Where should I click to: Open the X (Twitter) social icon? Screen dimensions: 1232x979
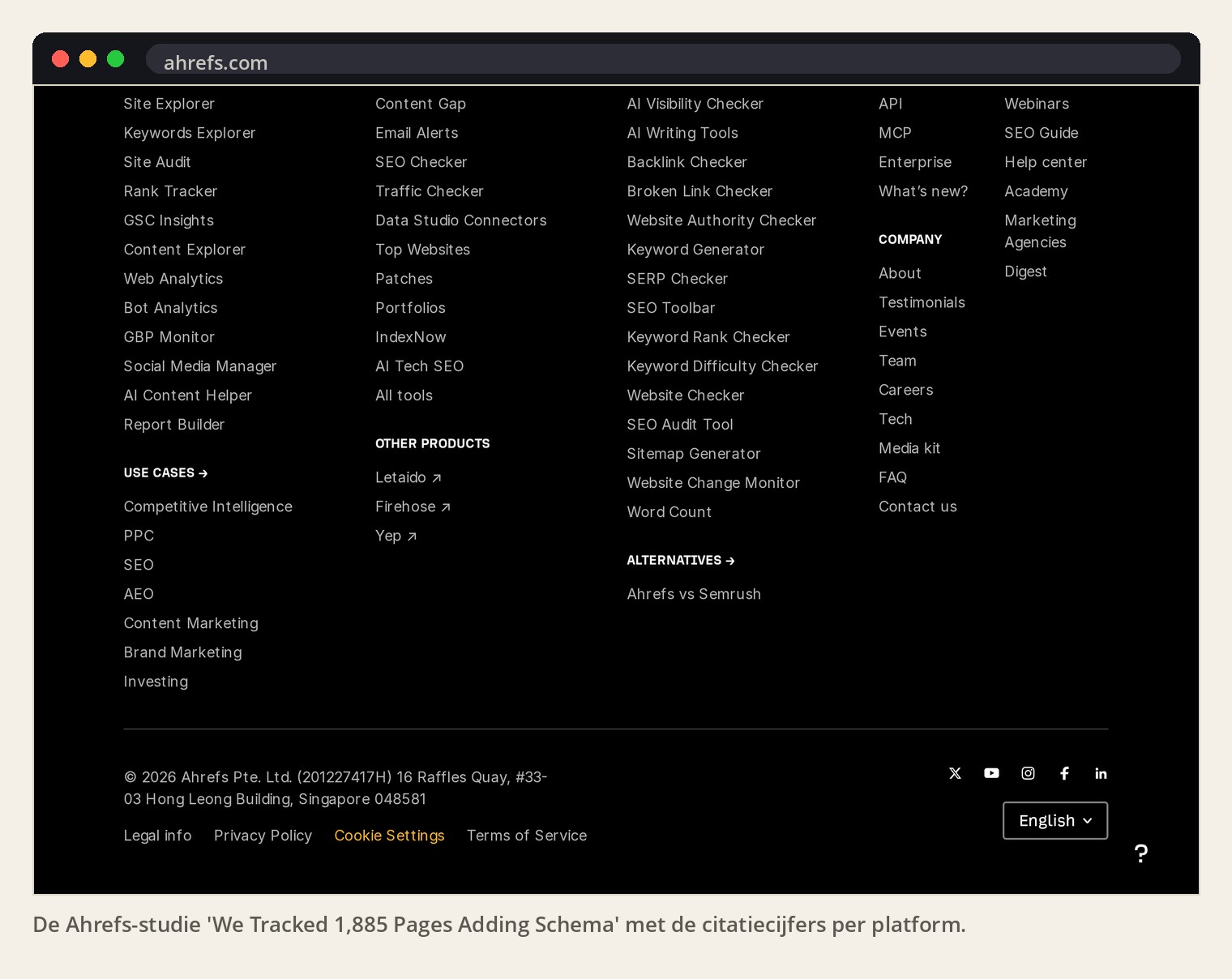click(955, 773)
